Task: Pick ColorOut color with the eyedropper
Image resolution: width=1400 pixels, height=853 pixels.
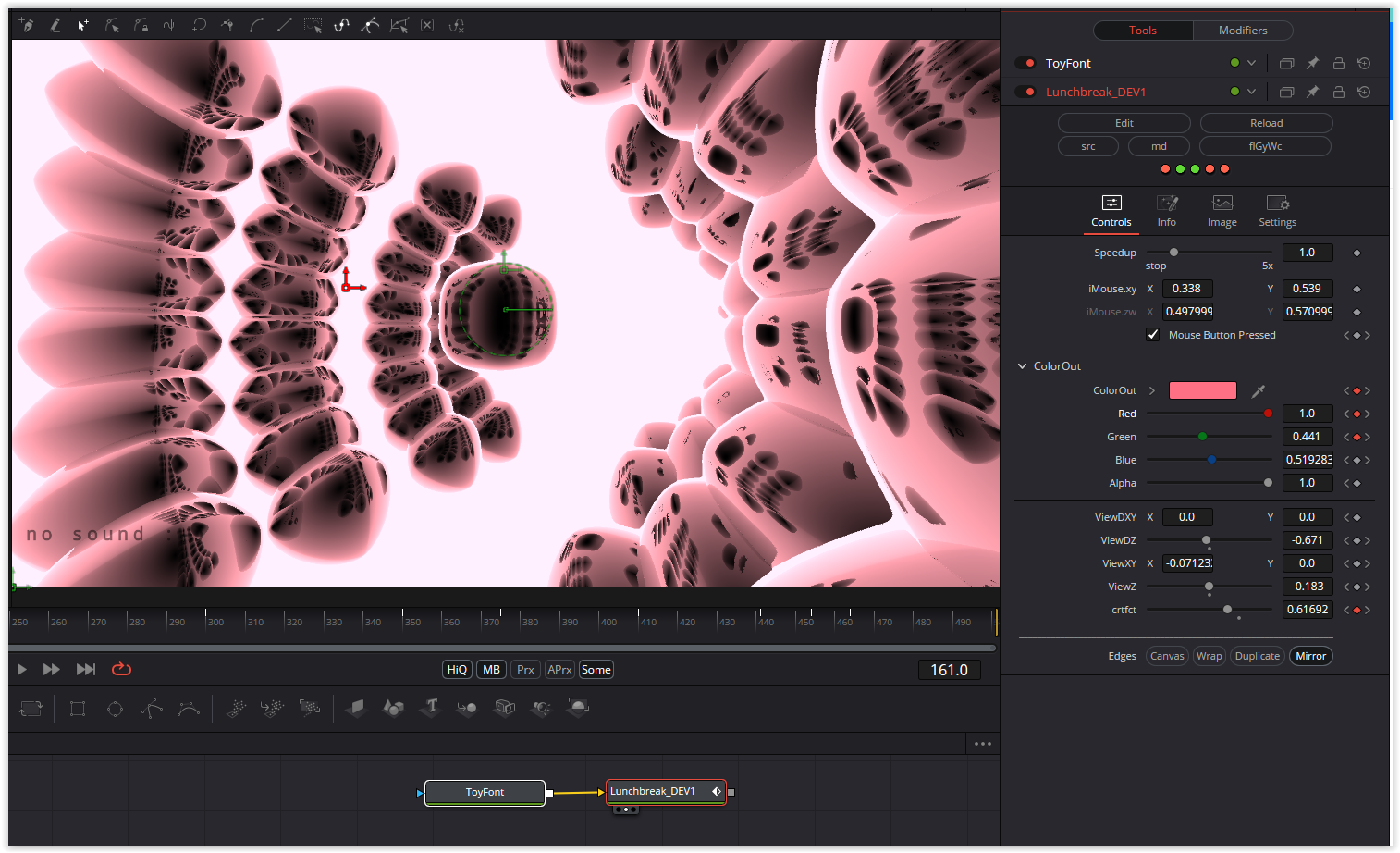Action: 1259,390
